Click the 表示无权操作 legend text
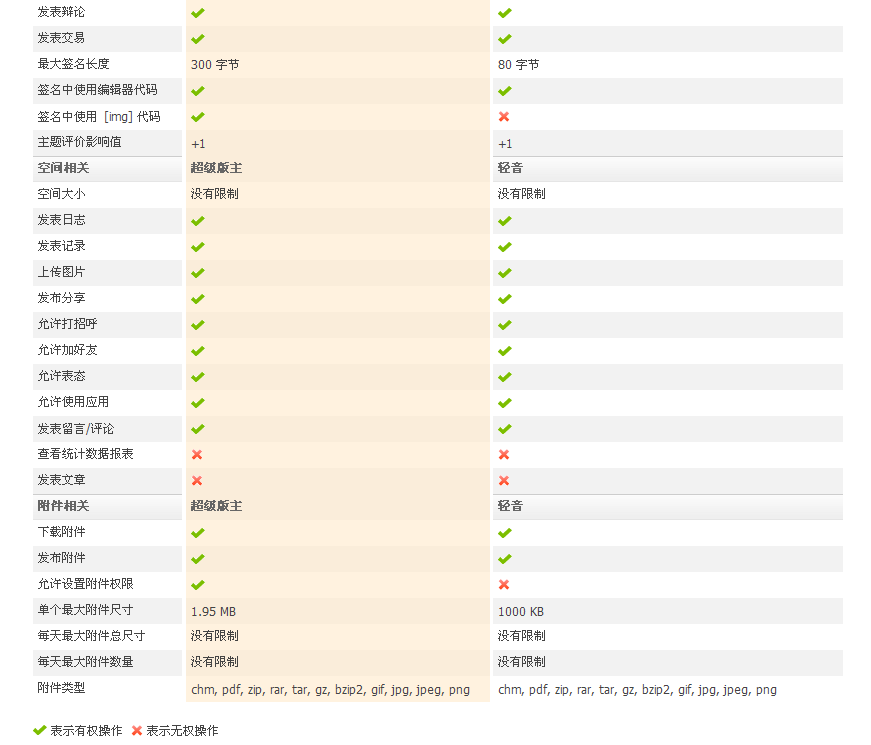 tap(182, 731)
